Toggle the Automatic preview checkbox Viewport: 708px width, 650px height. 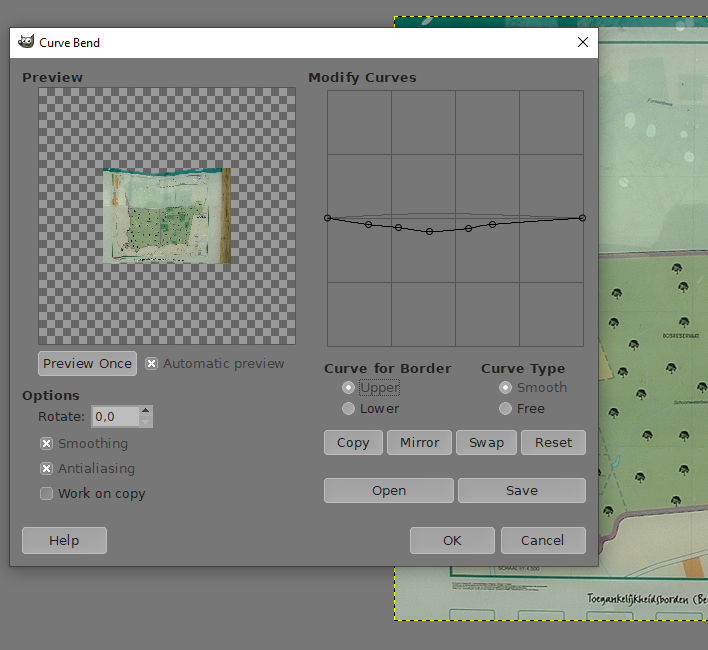coord(152,364)
